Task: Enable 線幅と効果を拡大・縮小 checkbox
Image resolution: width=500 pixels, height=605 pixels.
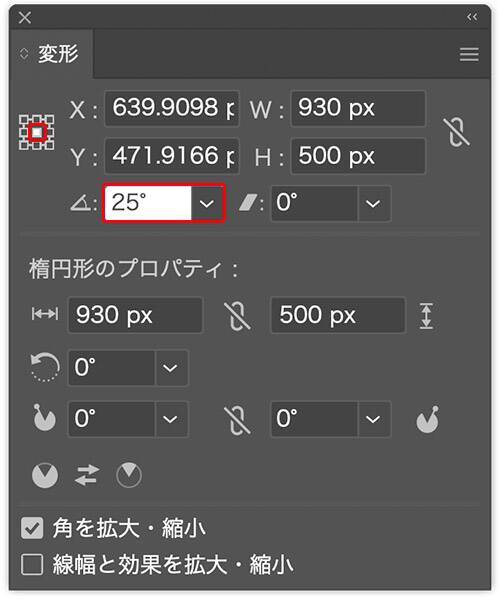Action: [x=32, y=564]
